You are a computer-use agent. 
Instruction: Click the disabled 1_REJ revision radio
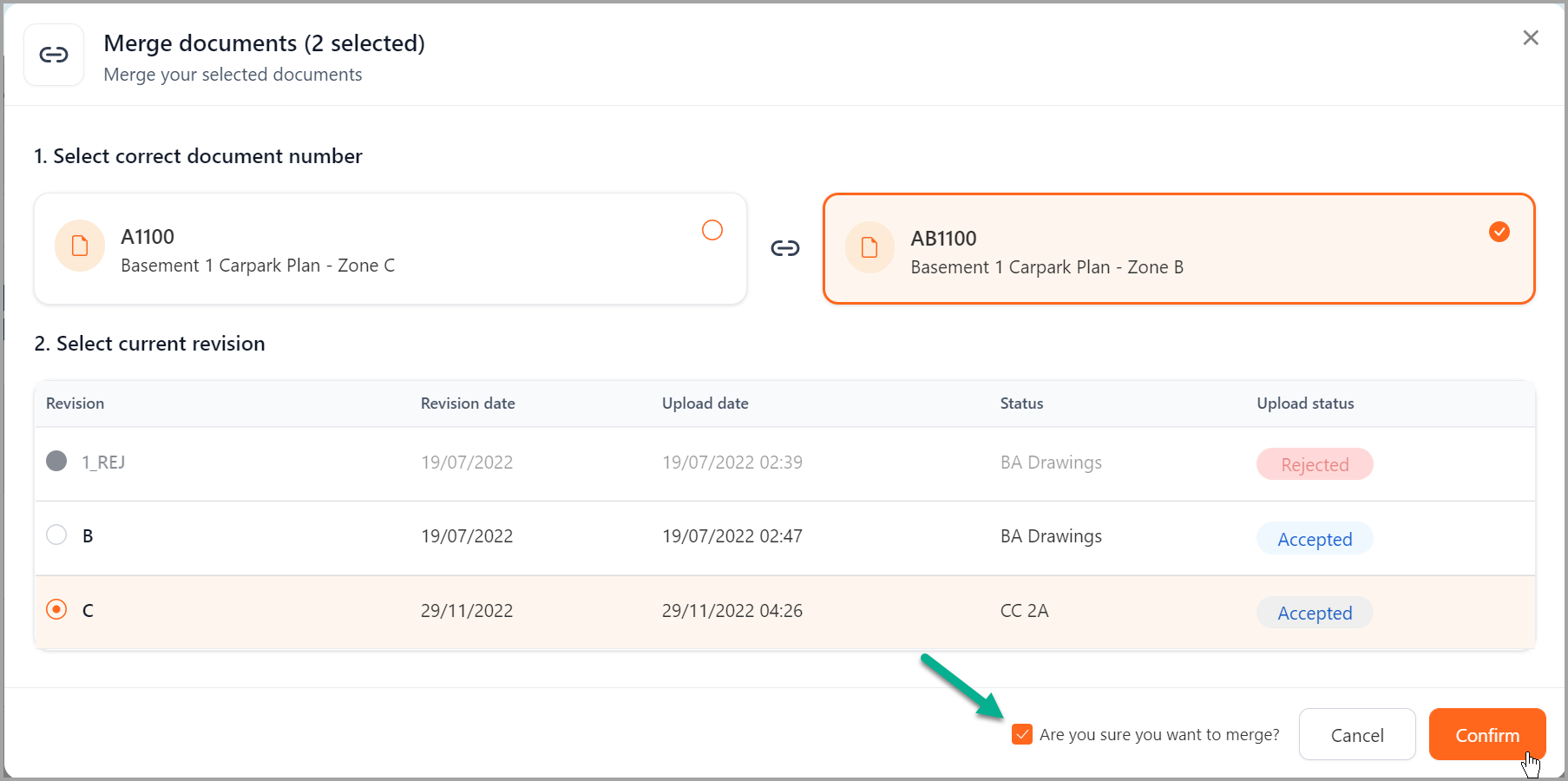56,461
